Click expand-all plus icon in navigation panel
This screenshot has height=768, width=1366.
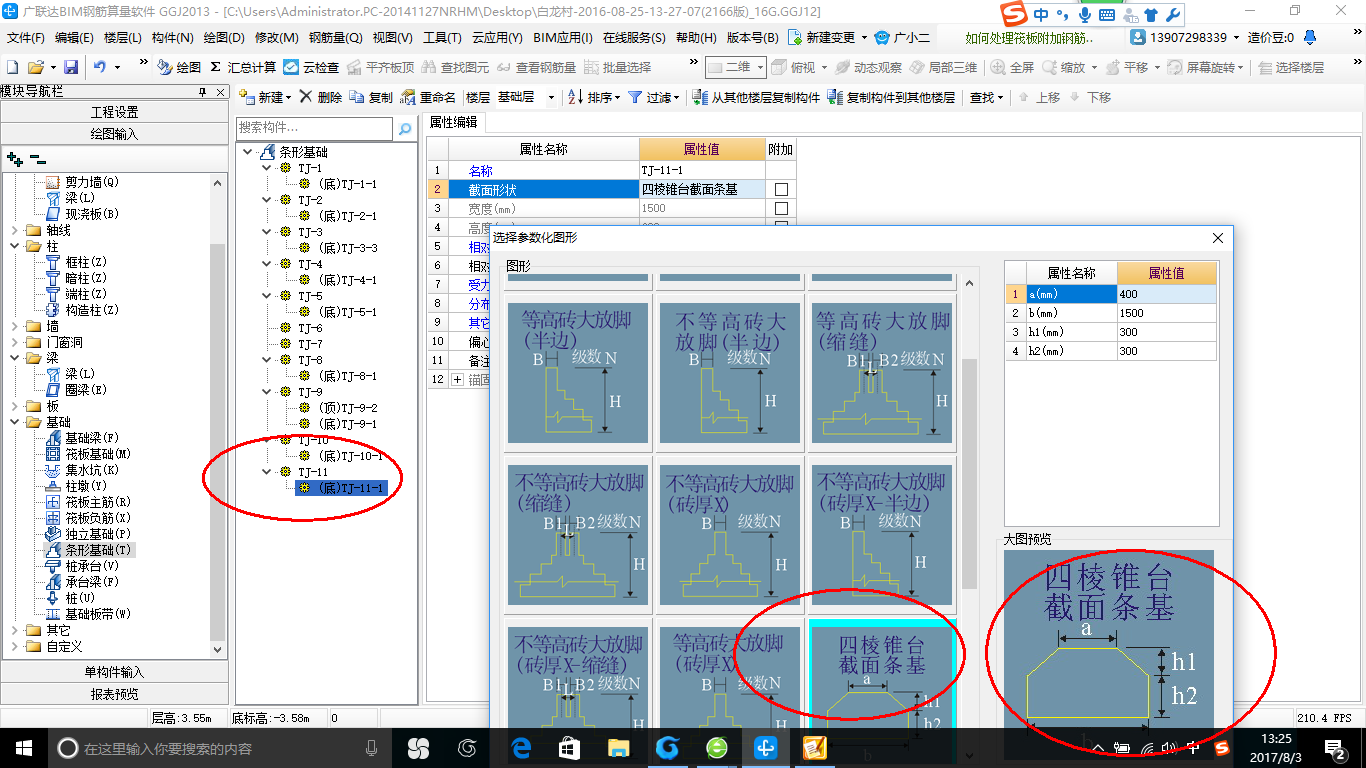click(x=14, y=159)
